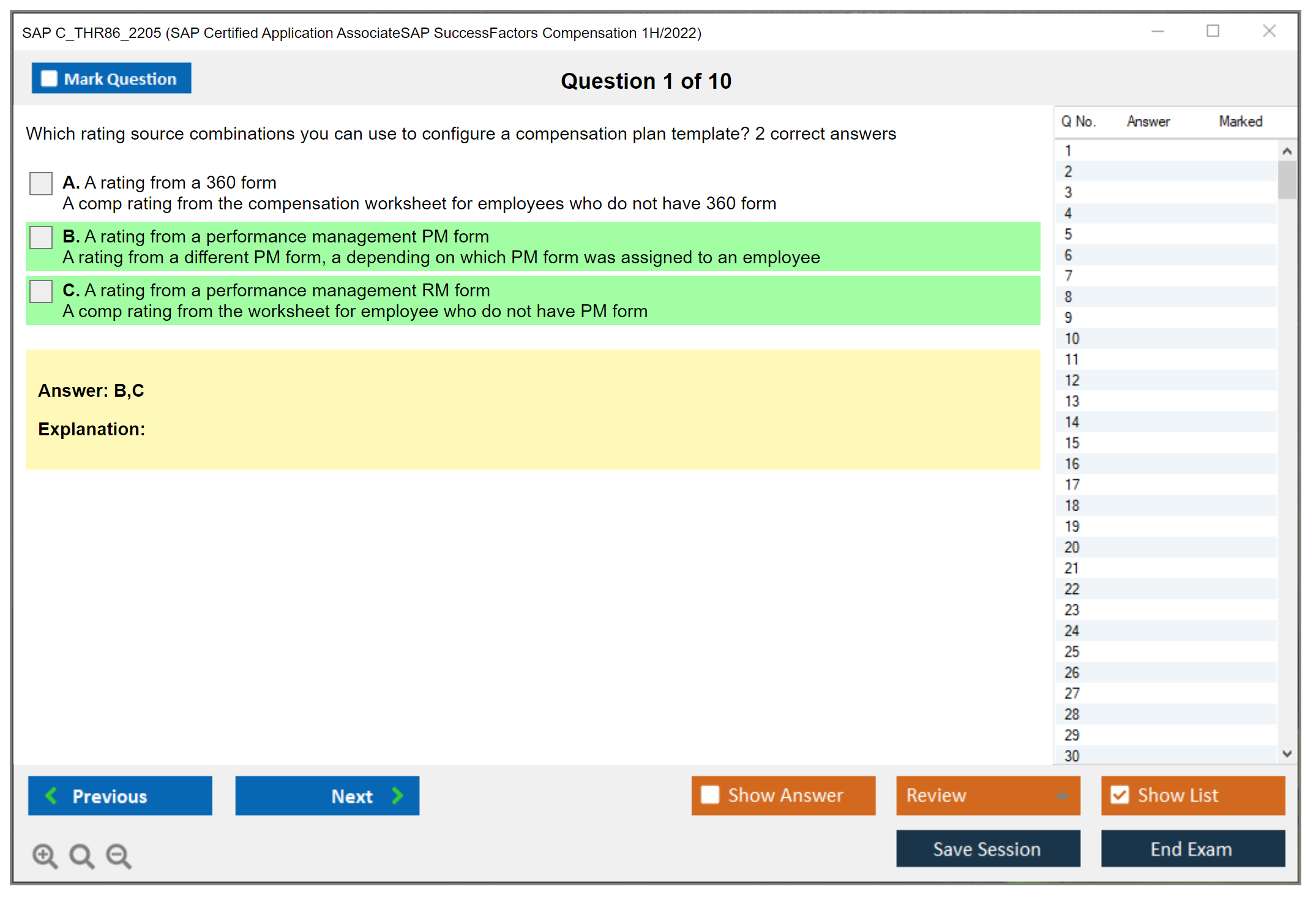The height and width of the screenshot is (900, 1316).
Task: Click the green arrow on Next button
Action: (397, 795)
